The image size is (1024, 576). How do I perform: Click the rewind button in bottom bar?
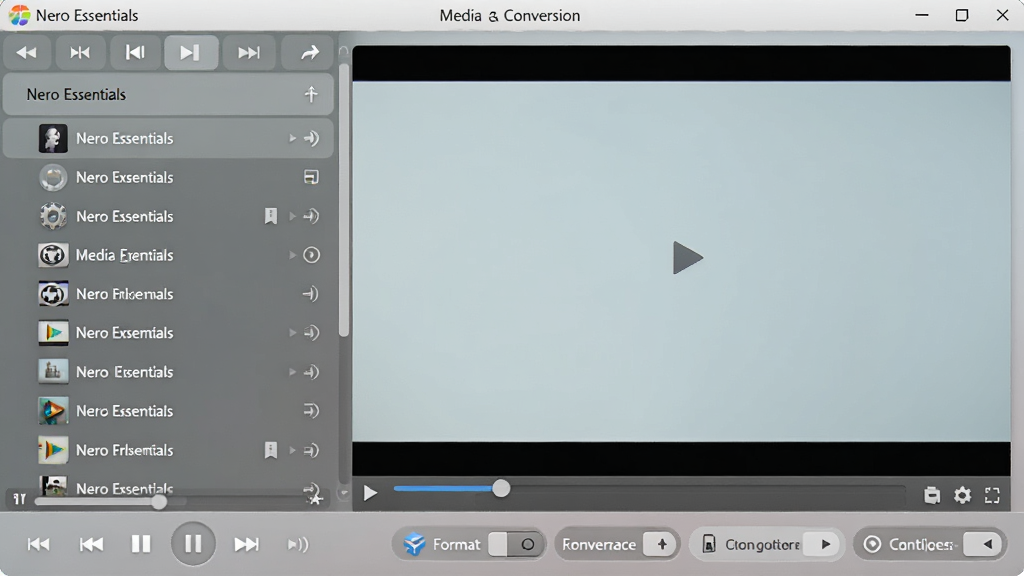click(x=91, y=544)
